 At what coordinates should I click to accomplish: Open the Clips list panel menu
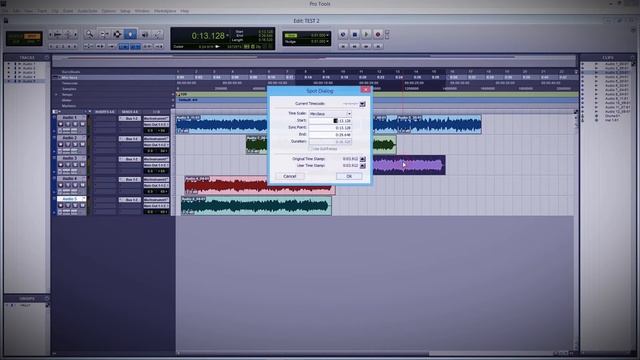633,58
